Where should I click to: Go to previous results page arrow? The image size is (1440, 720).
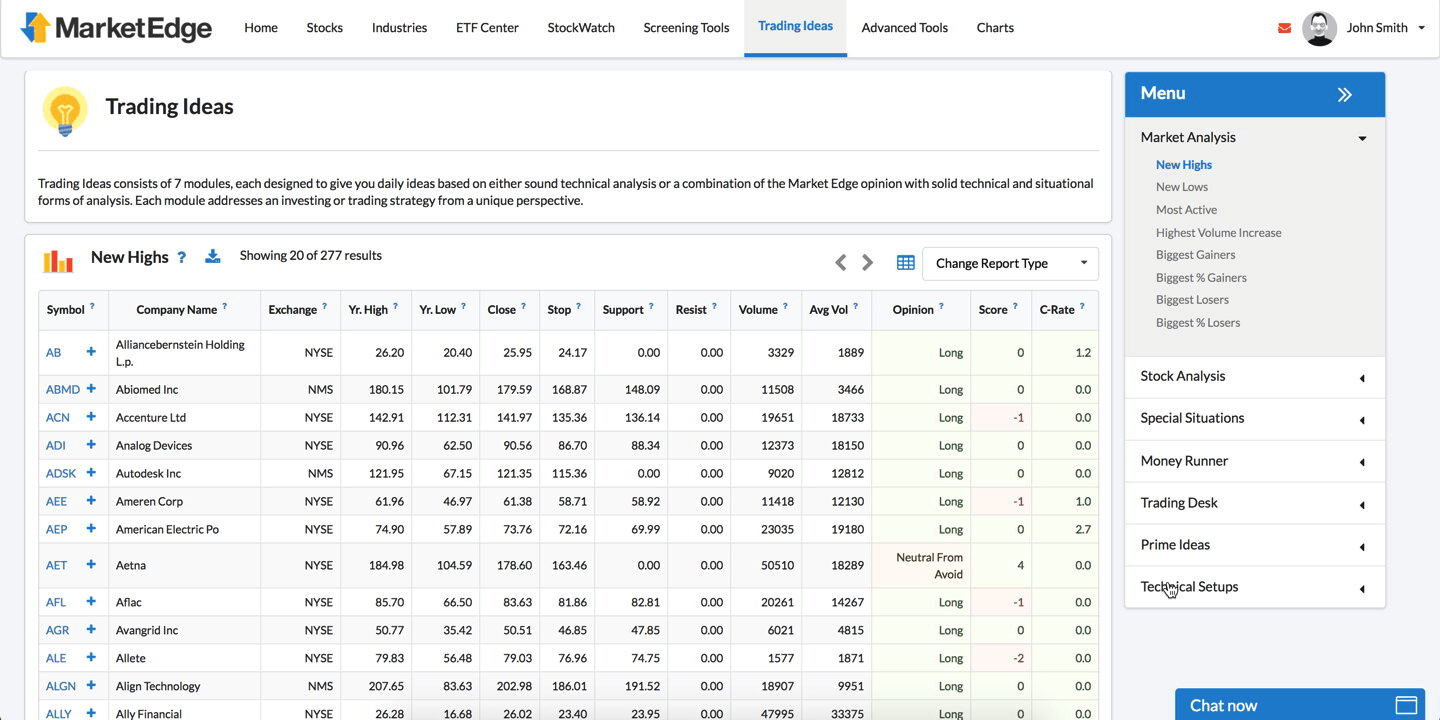tap(840, 262)
